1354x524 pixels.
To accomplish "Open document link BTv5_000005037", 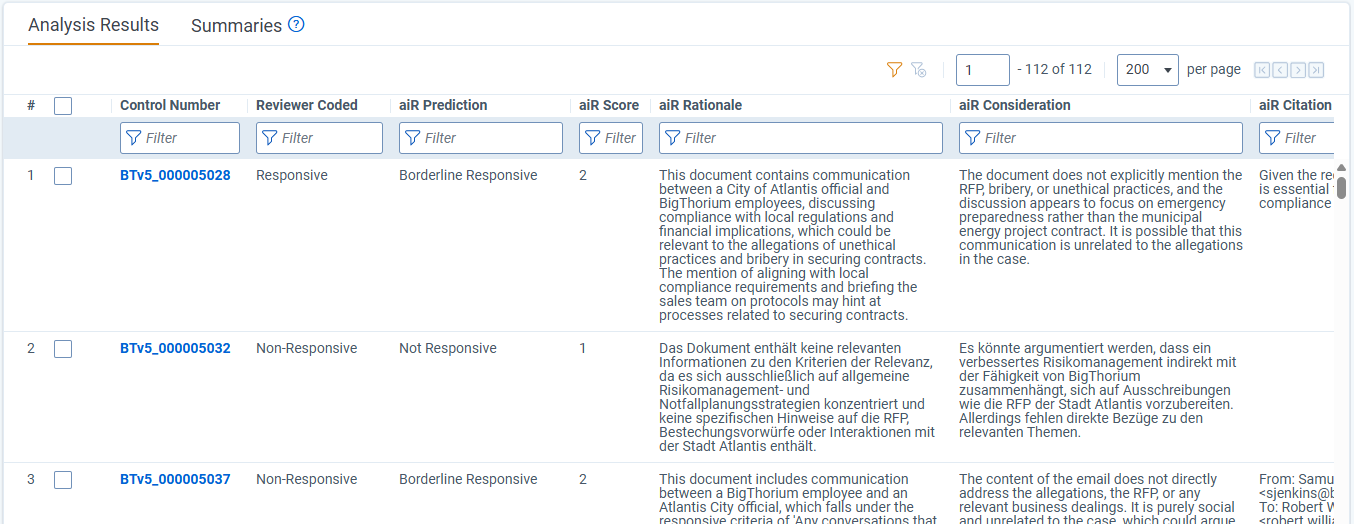I will click(175, 479).
